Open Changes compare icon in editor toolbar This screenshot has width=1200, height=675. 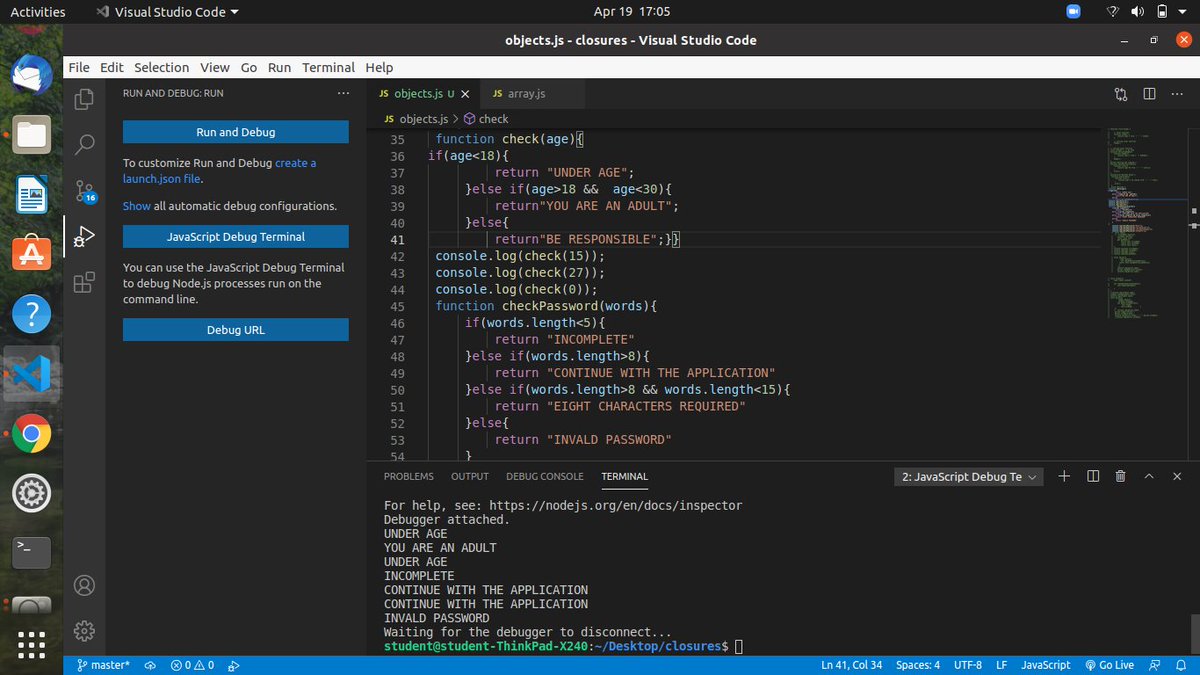pos(1120,94)
